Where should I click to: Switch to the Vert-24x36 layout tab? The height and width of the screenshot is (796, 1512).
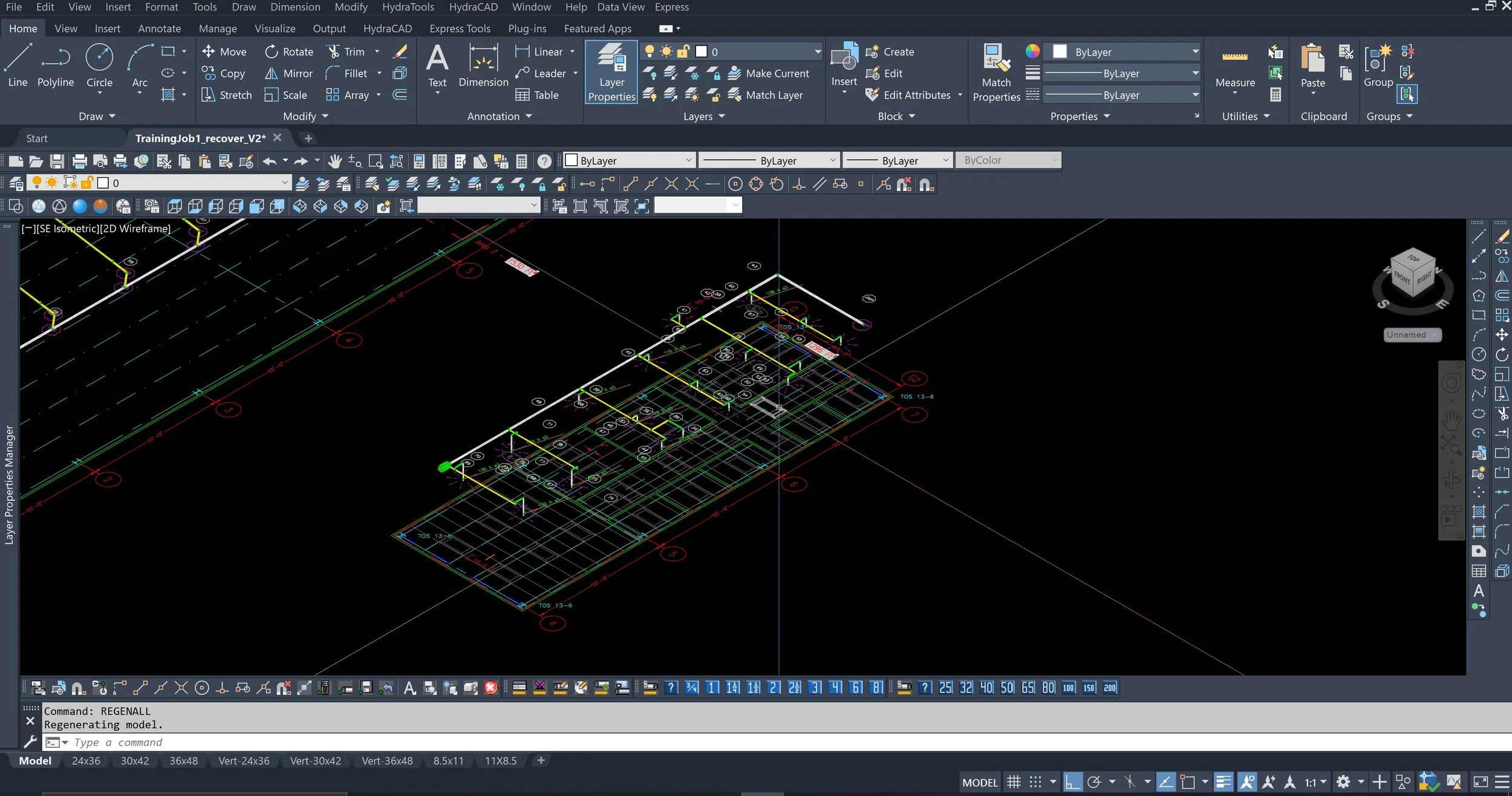243,760
